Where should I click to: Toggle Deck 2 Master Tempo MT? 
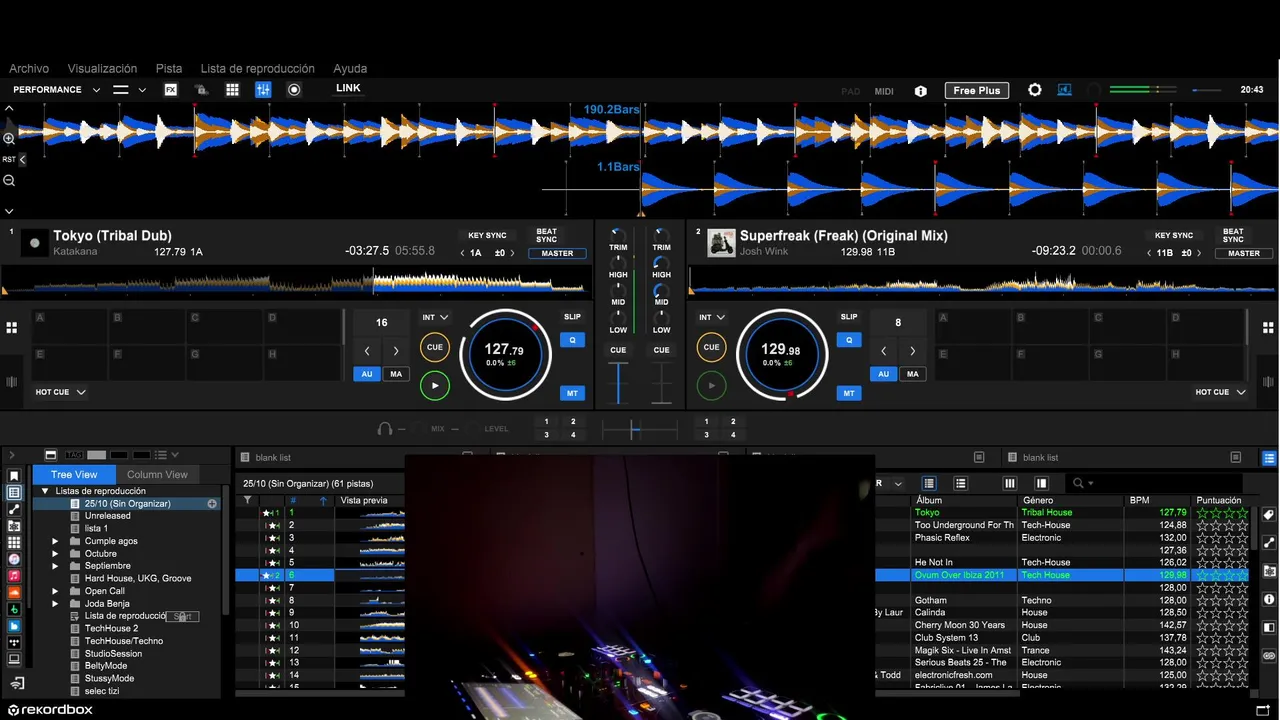tap(849, 393)
